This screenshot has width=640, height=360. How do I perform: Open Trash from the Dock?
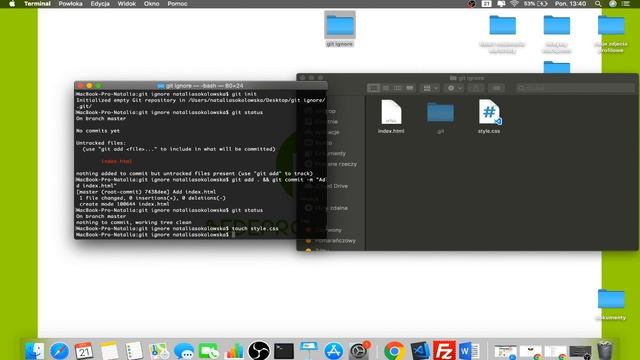(605, 351)
